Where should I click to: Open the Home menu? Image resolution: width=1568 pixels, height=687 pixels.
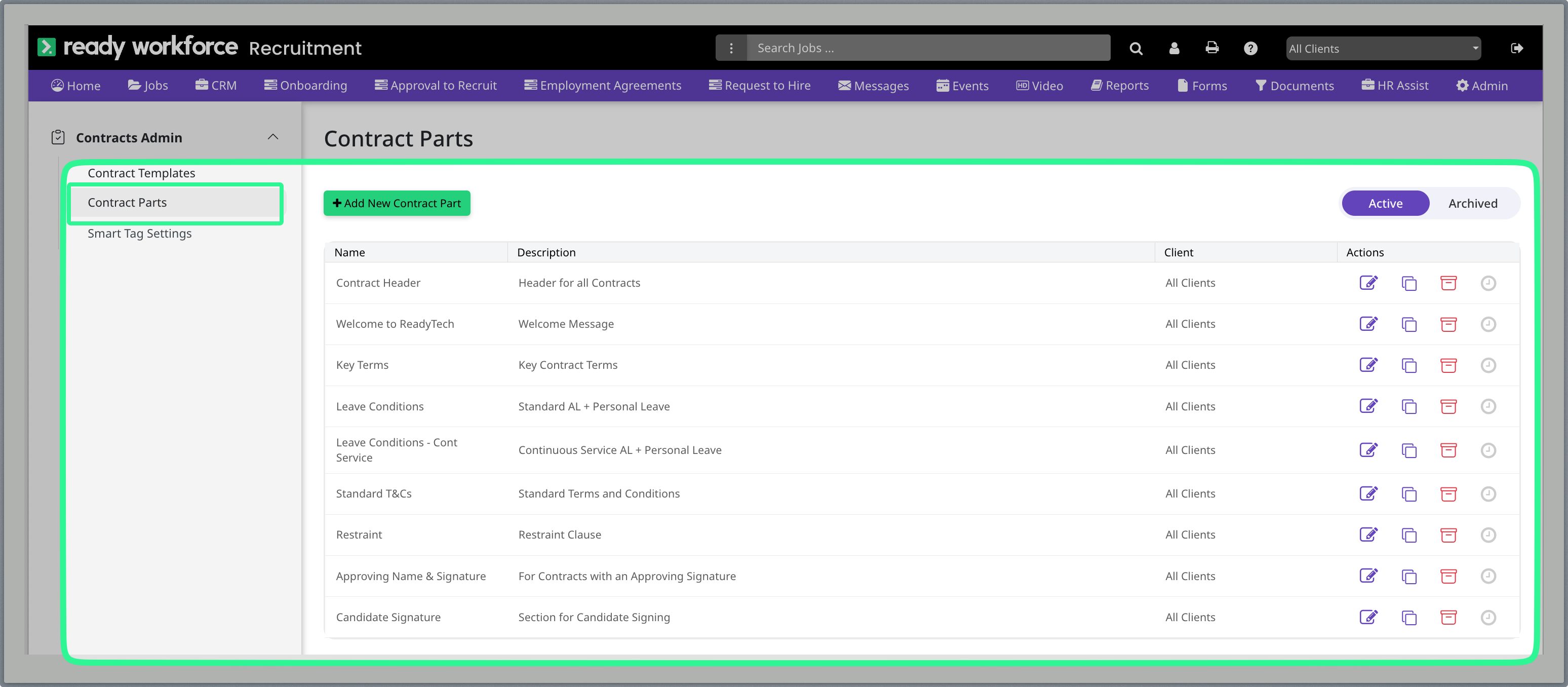coord(75,86)
